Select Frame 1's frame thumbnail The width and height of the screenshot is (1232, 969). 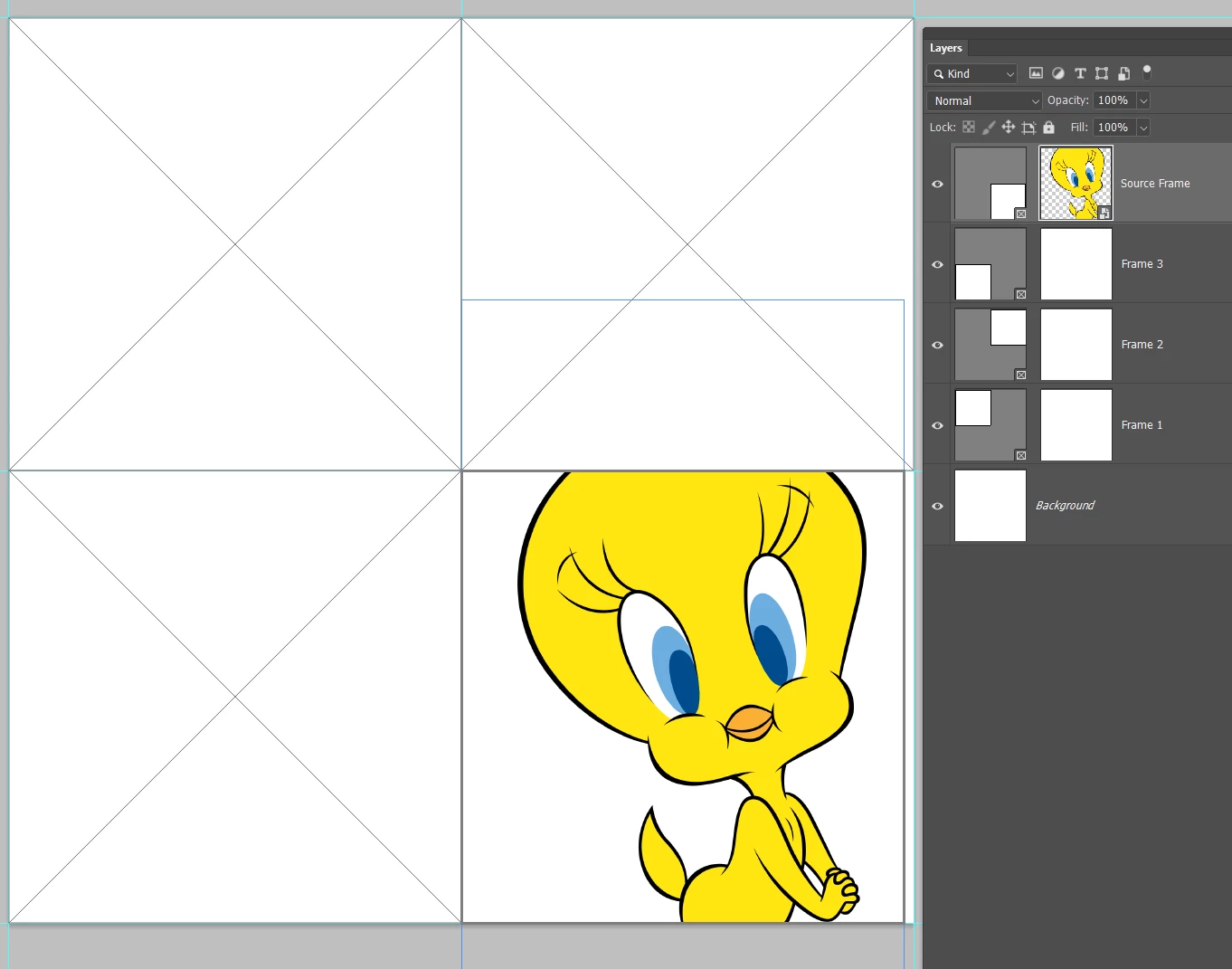click(990, 425)
